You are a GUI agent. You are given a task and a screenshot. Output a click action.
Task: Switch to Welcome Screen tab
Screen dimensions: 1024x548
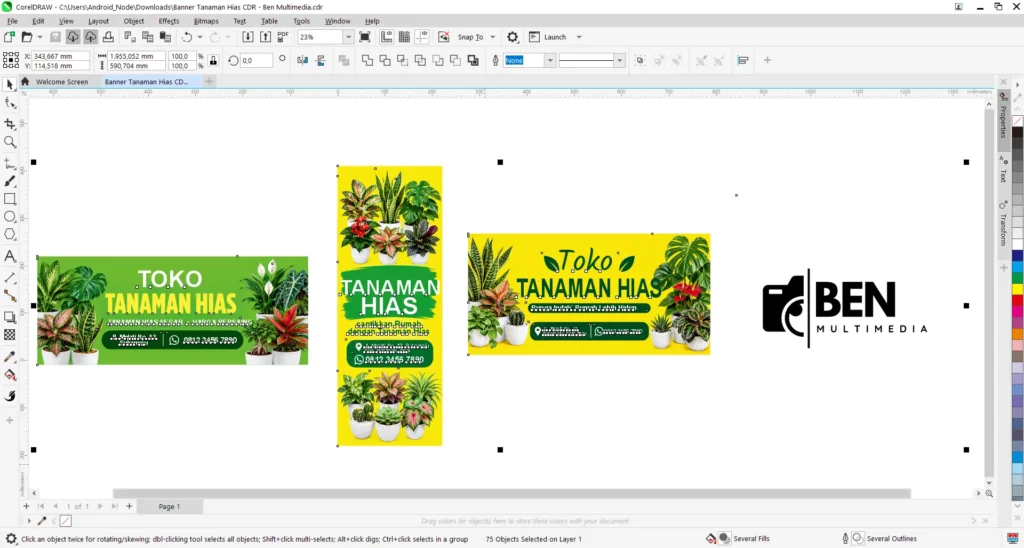[61, 82]
